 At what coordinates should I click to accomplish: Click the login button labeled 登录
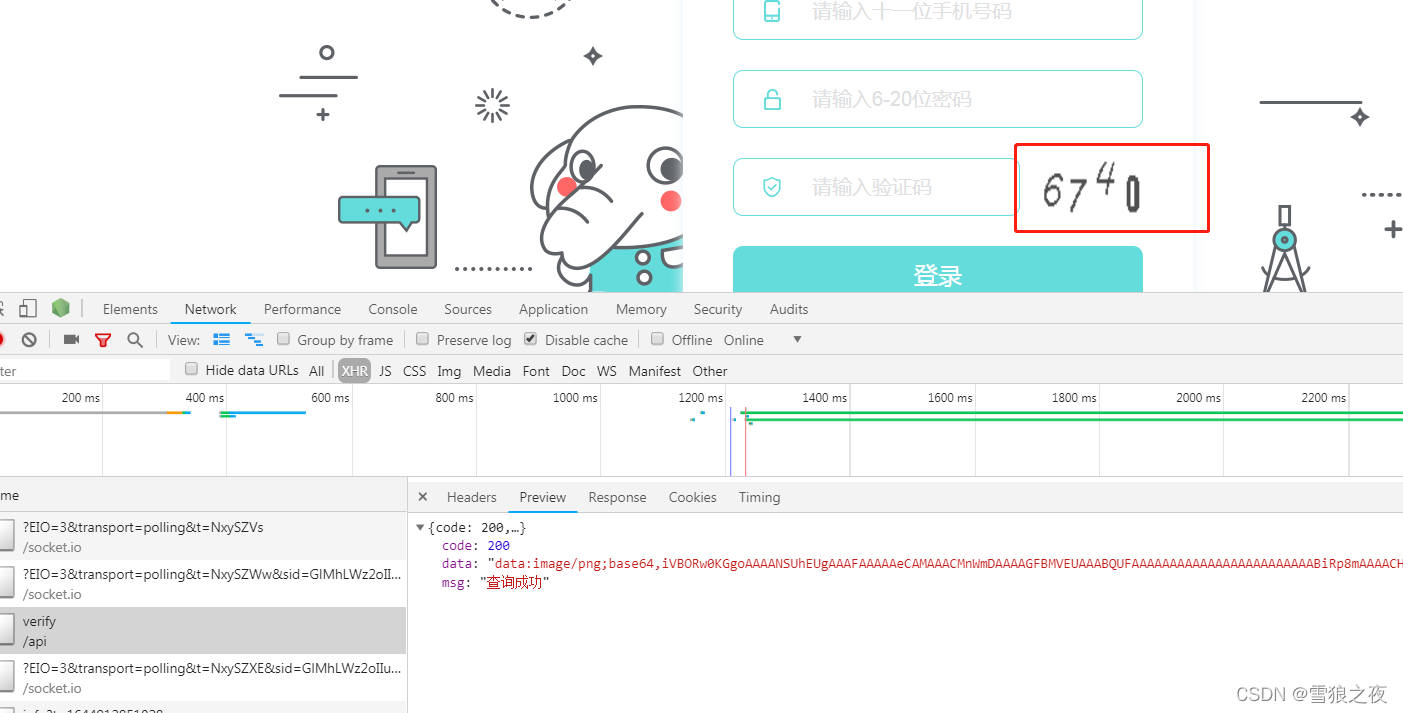pyautogui.click(x=937, y=273)
